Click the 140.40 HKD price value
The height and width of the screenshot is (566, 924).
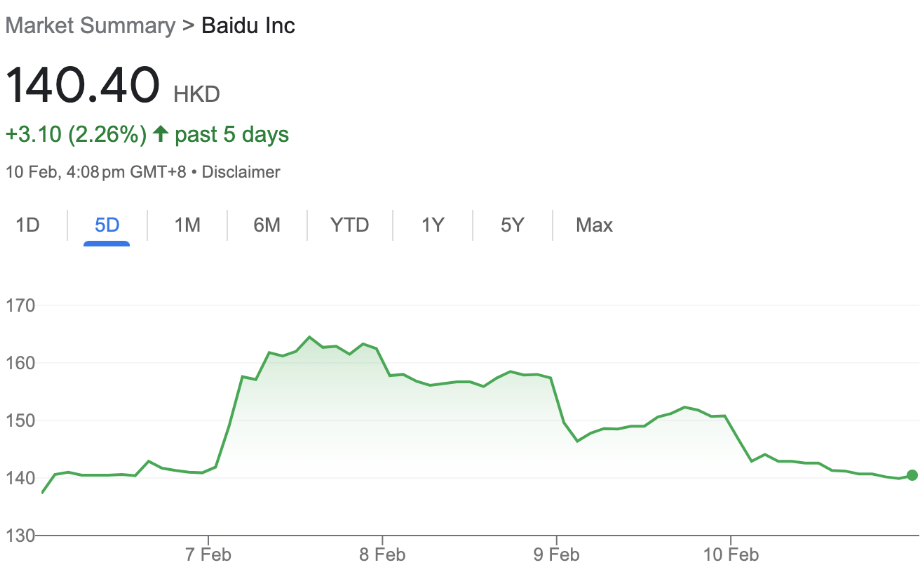[x=112, y=85]
